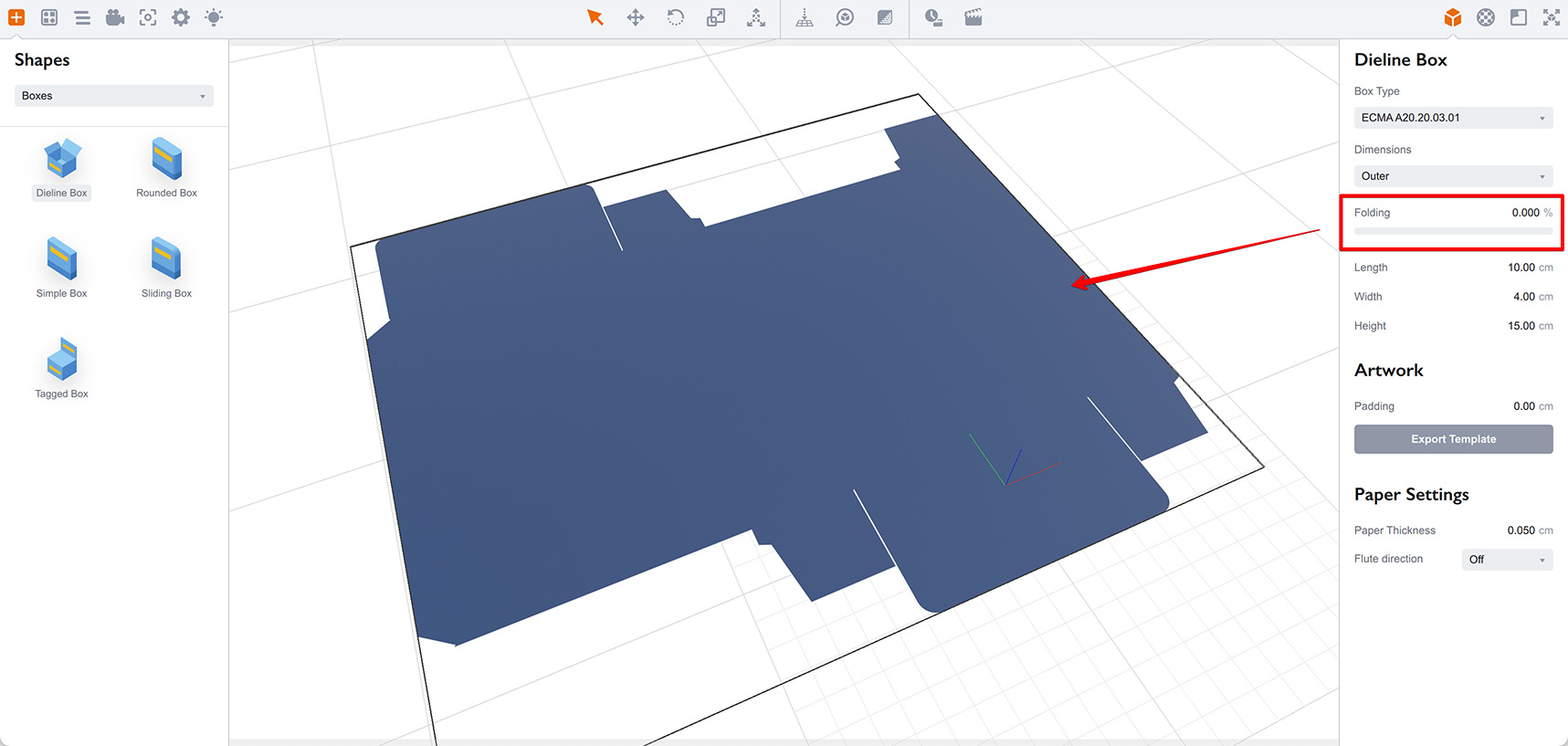The width and height of the screenshot is (1568, 746).
Task: Open the gear settings icon
Action: click(x=181, y=17)
